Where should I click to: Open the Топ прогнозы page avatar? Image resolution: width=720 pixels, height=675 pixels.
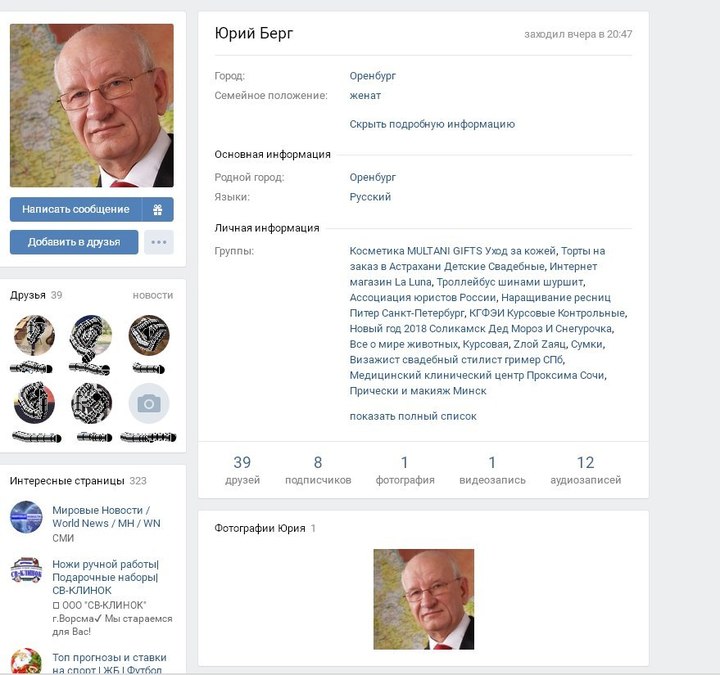tap(26, 661)
